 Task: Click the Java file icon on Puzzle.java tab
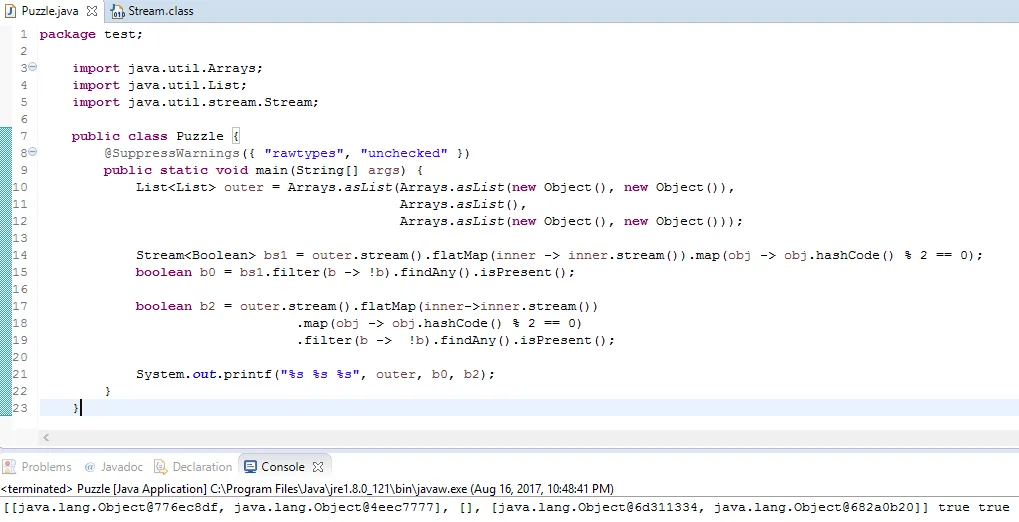pos(10,11)
